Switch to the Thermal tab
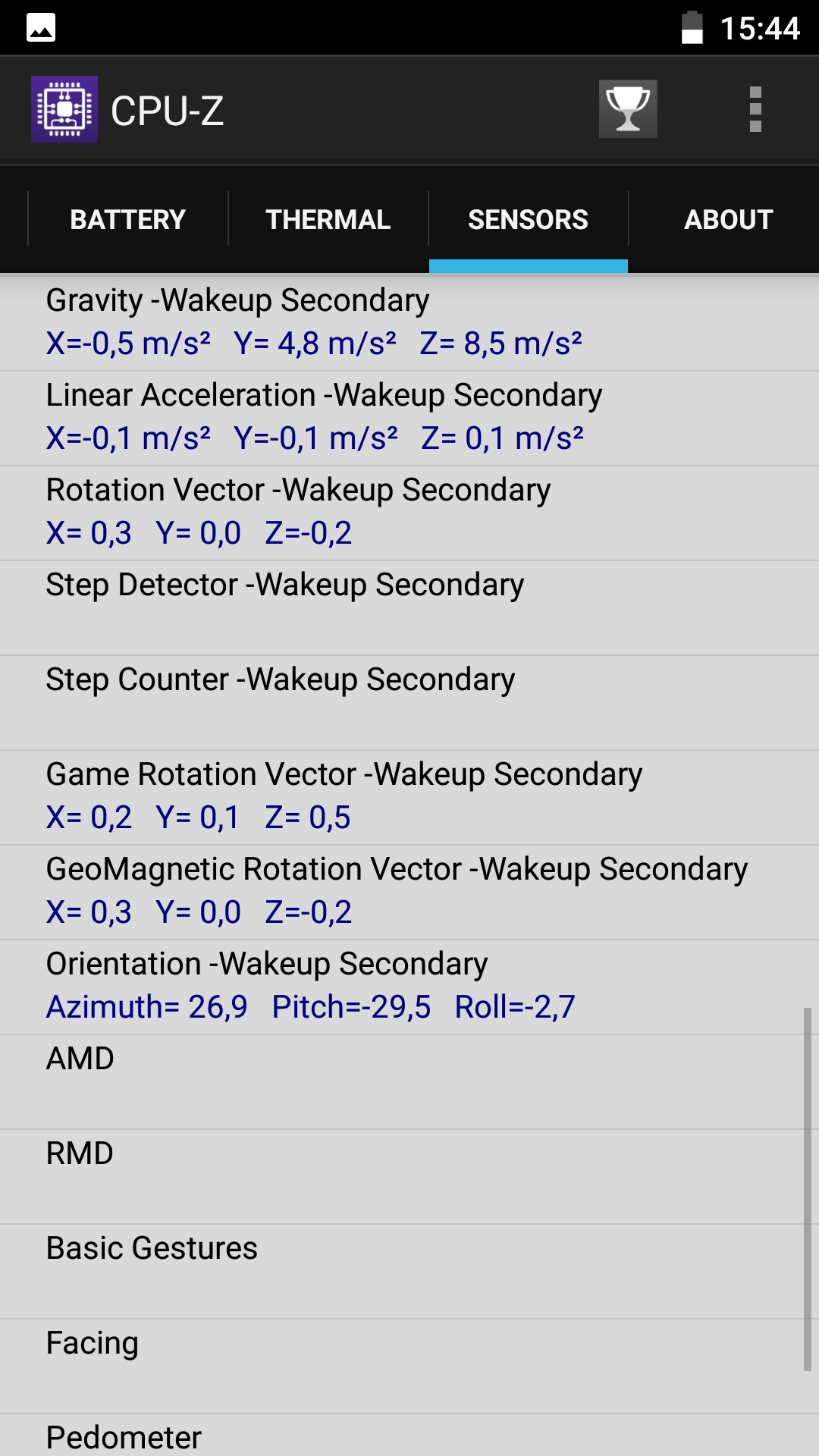 point(328,219)
